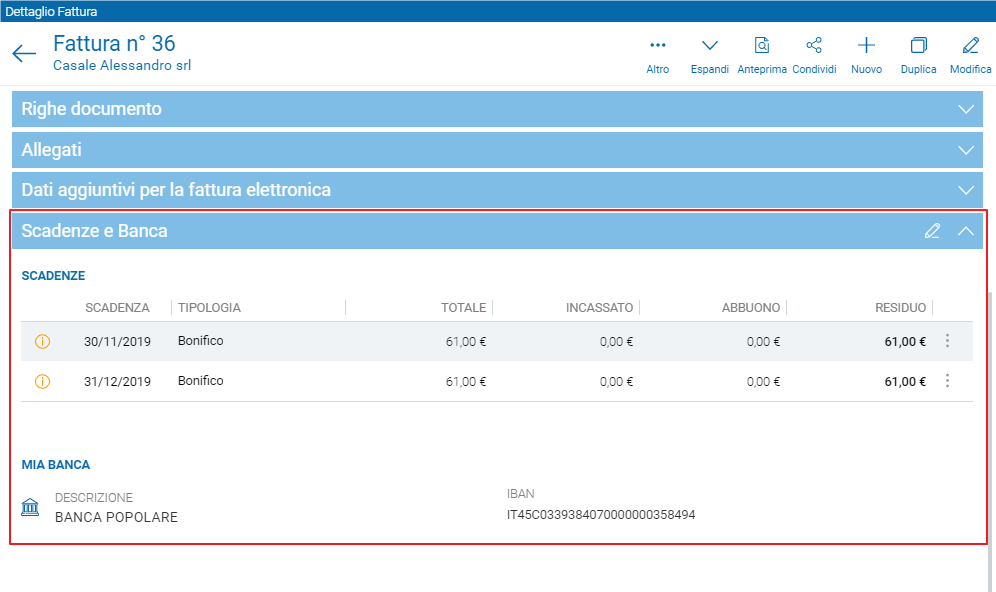Click the Dettaglio Fattura window title
Viewport: 996px width, 592px height.
[x=51, y=11]
